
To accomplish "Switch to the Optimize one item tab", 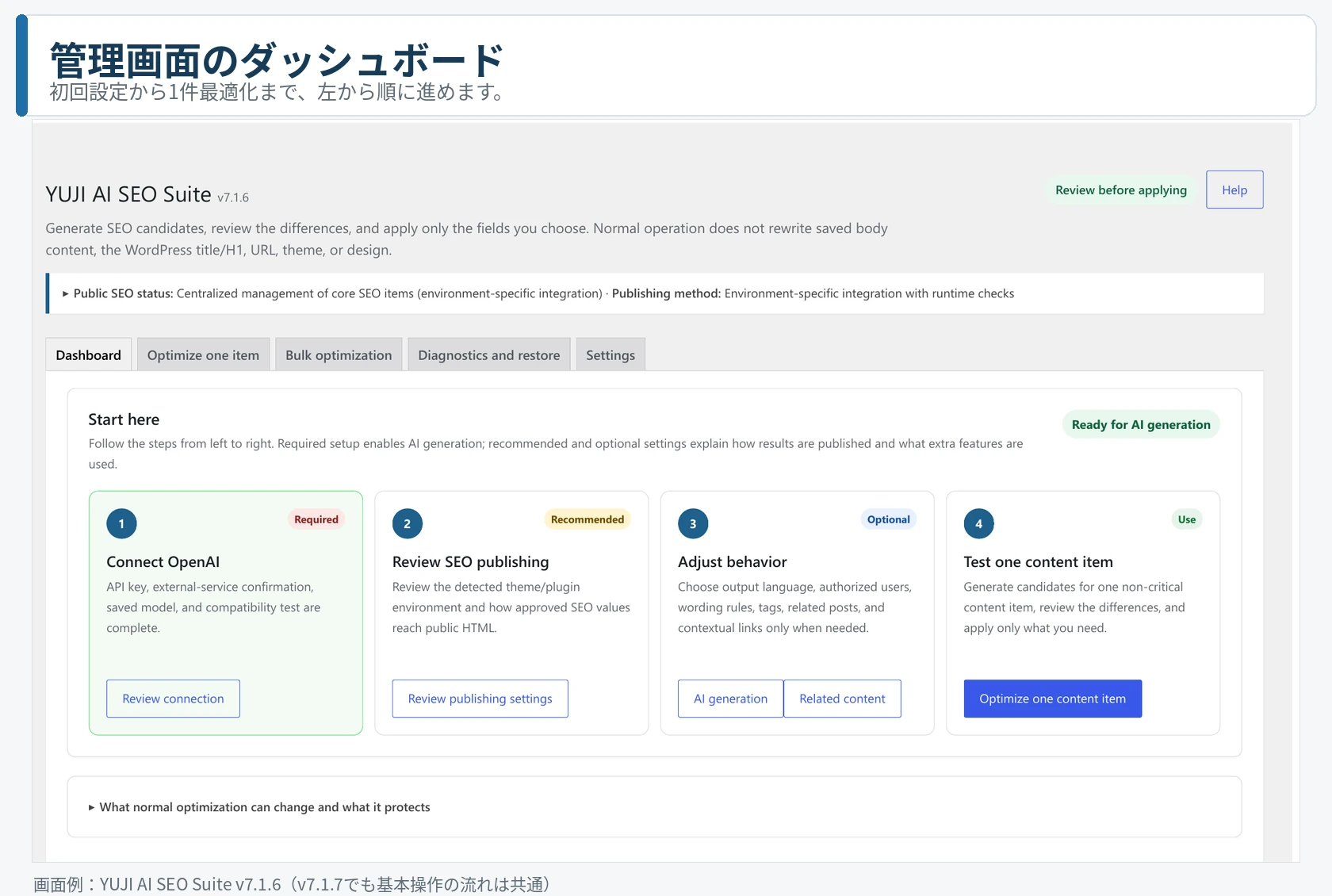I will (203, 354).
